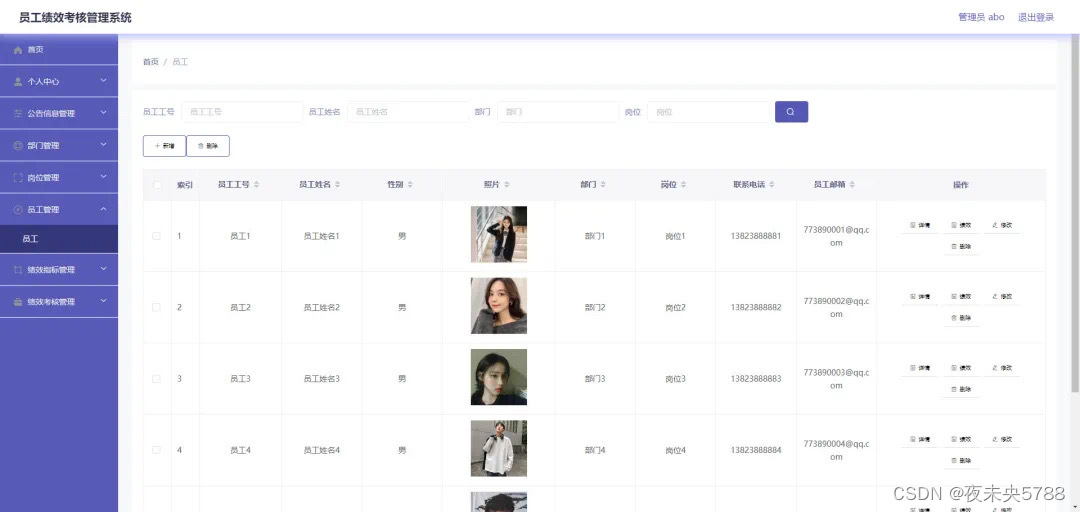Delete 员工1 using row 删除 button

961,247
